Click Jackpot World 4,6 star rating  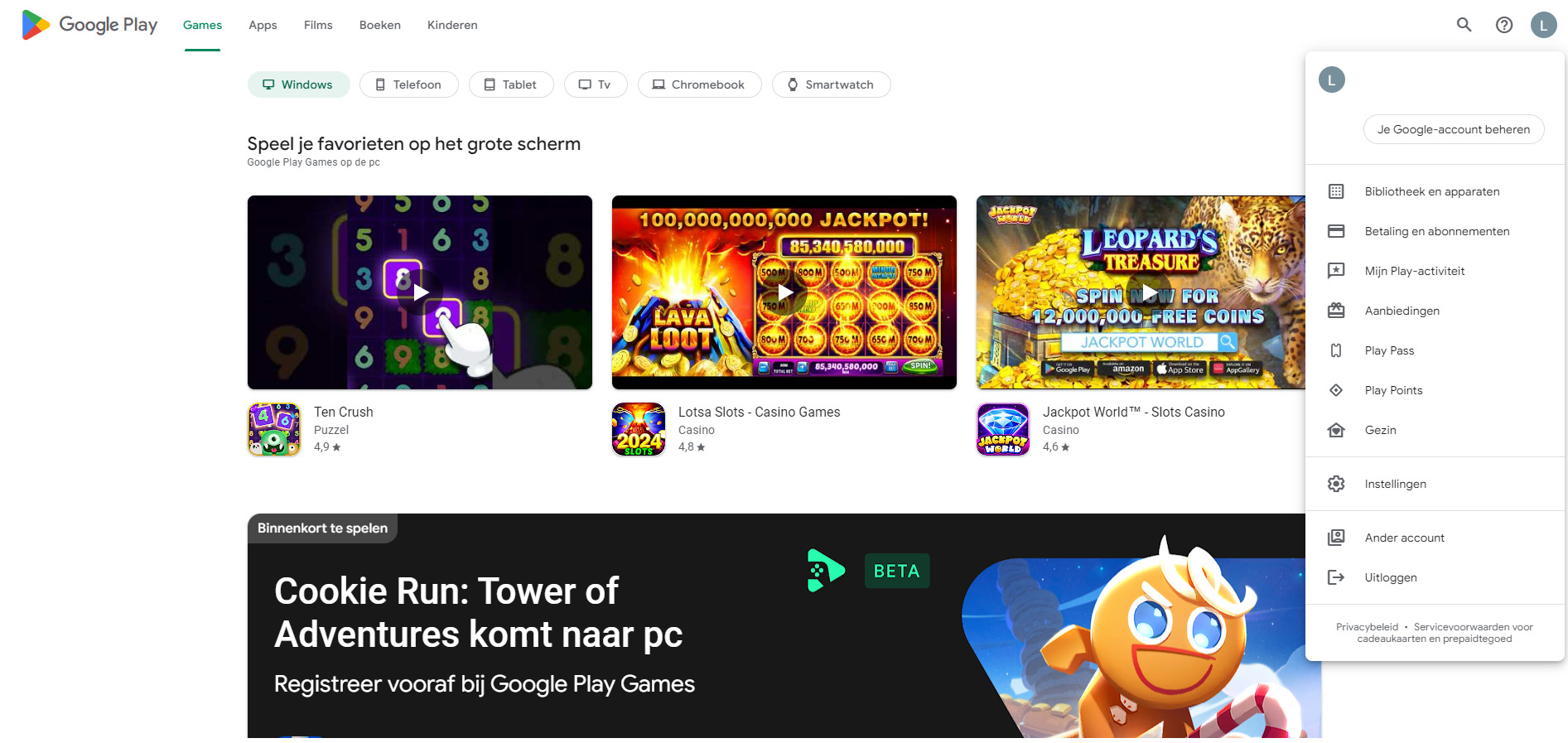1056,446
